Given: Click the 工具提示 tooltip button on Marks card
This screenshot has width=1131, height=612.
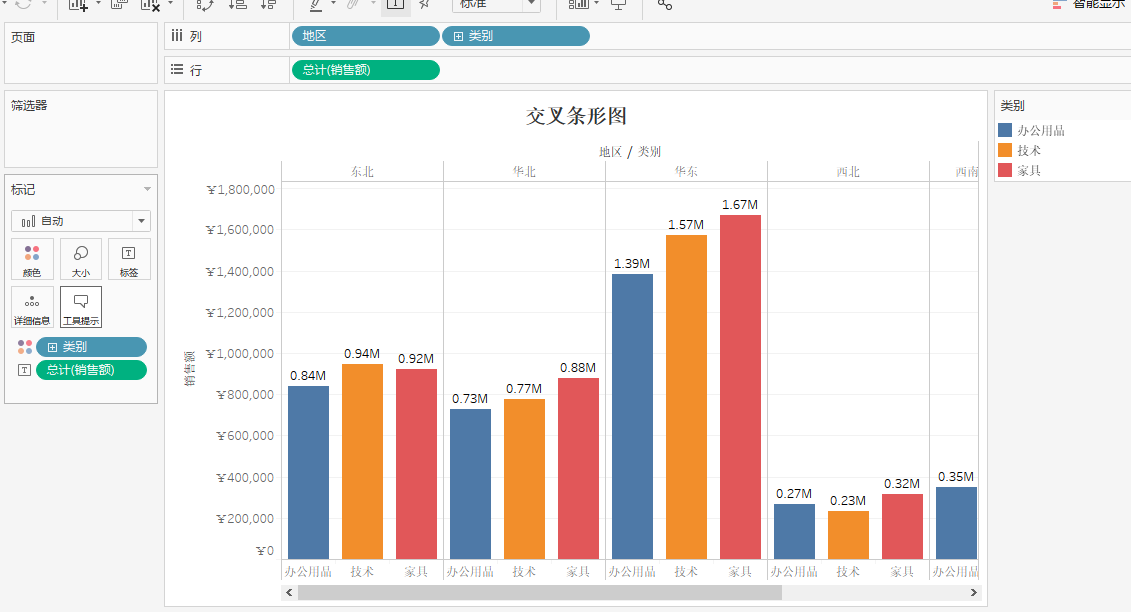Looking at the screenshot, I should (81, 307).
